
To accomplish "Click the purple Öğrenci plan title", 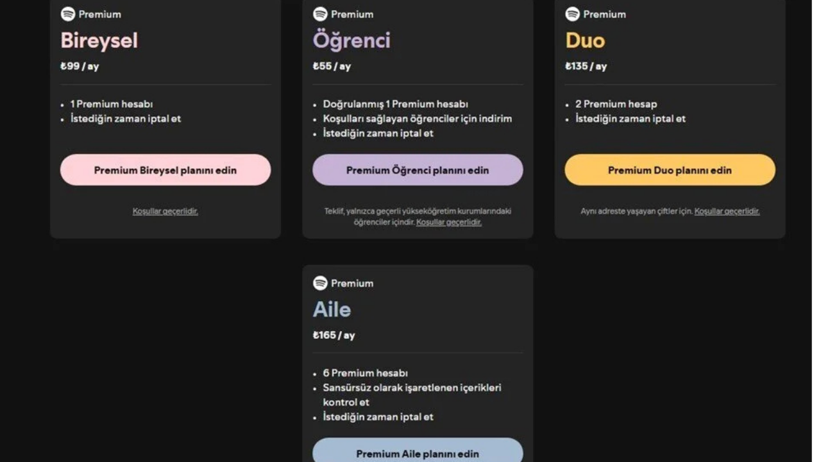I will point(351,41).
